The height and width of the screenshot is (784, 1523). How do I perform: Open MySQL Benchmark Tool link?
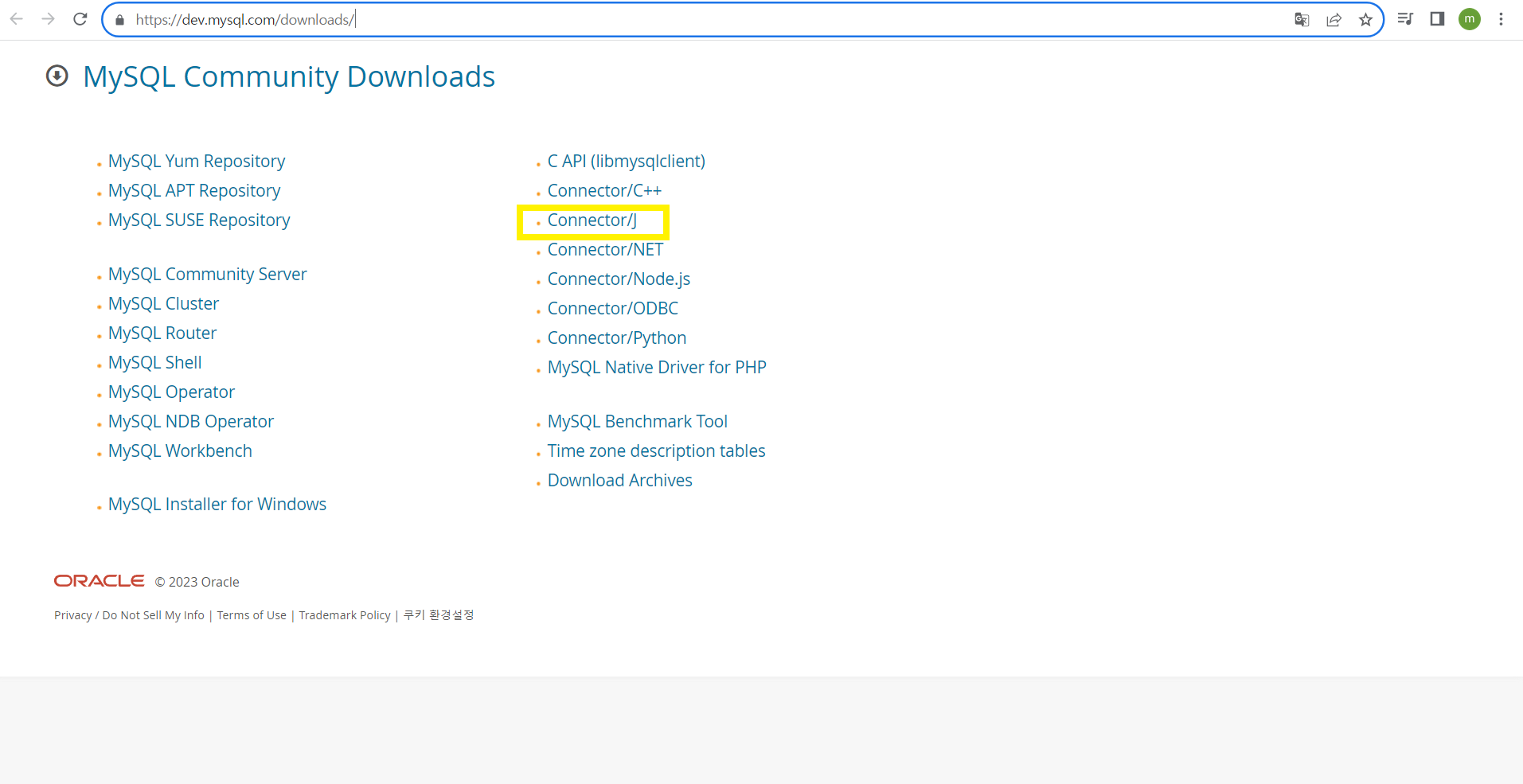(638, 422)
